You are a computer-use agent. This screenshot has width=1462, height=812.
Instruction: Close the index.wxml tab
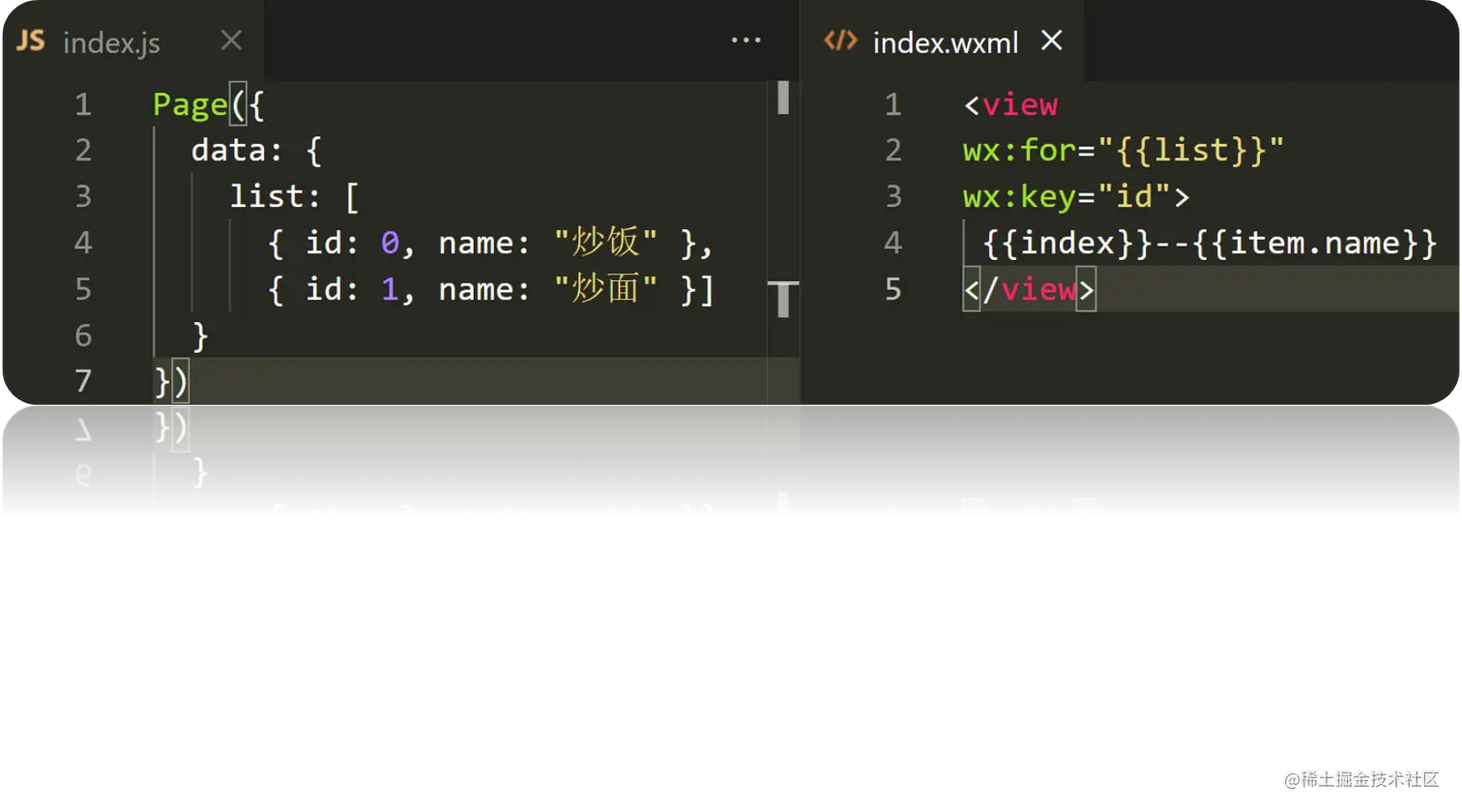click(1052, 41)
